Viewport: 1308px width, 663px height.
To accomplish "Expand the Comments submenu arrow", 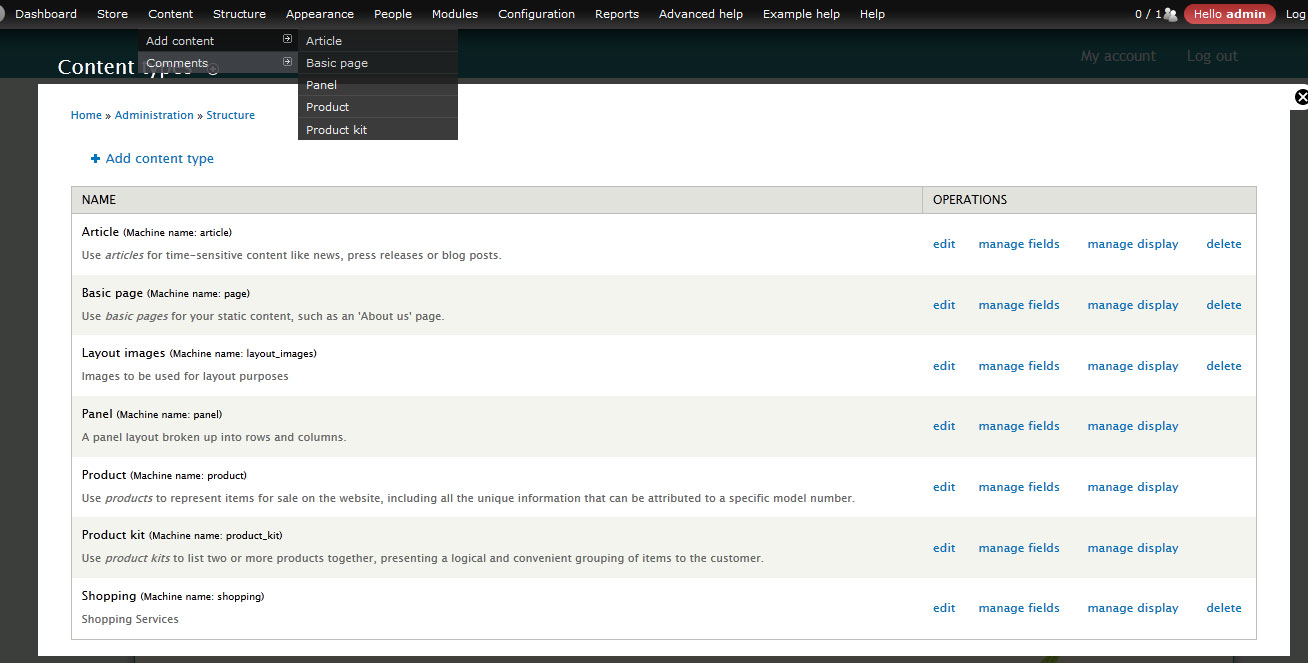I will click(x=289, y=62).
